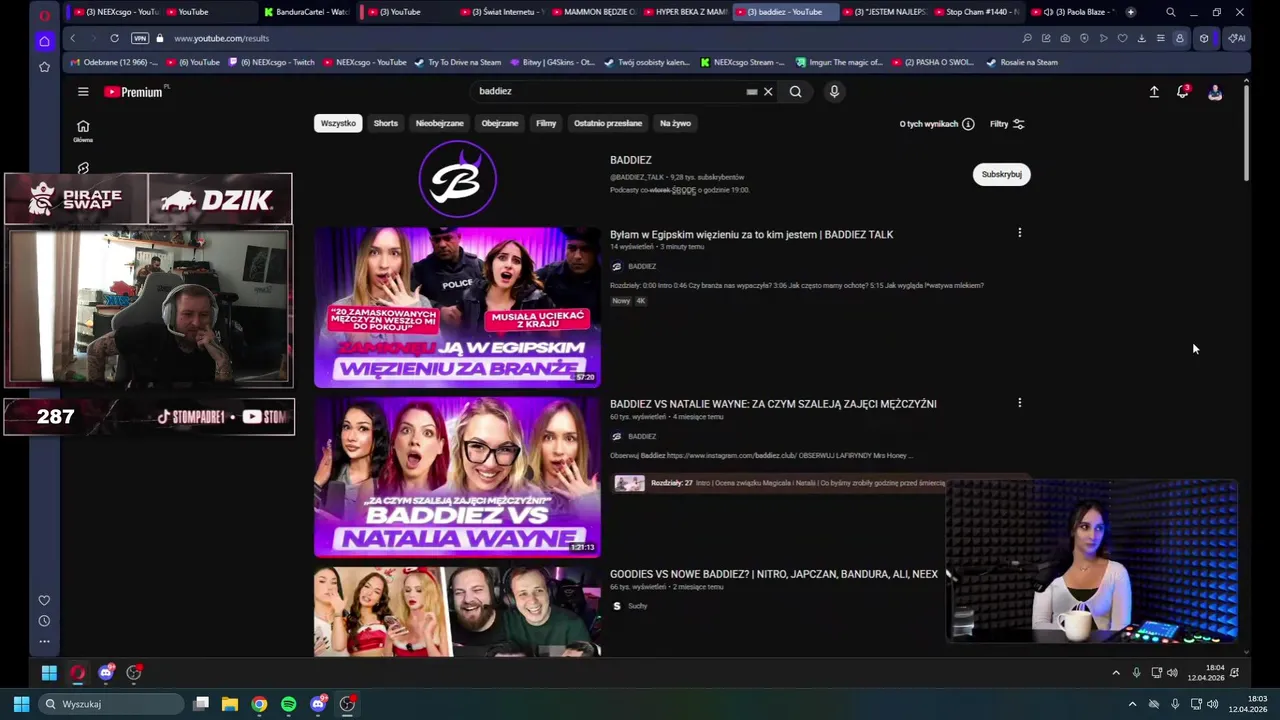
Task: Open title Byłam w Egipskim więzieniu
Action: coord(751,234)
